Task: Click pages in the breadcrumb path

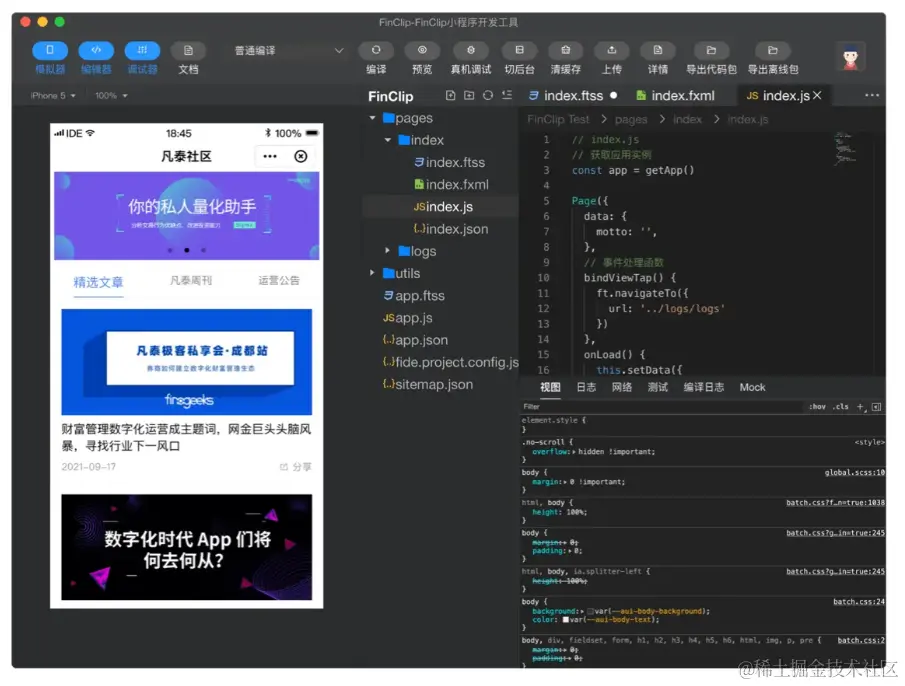Action: (631, 119)
